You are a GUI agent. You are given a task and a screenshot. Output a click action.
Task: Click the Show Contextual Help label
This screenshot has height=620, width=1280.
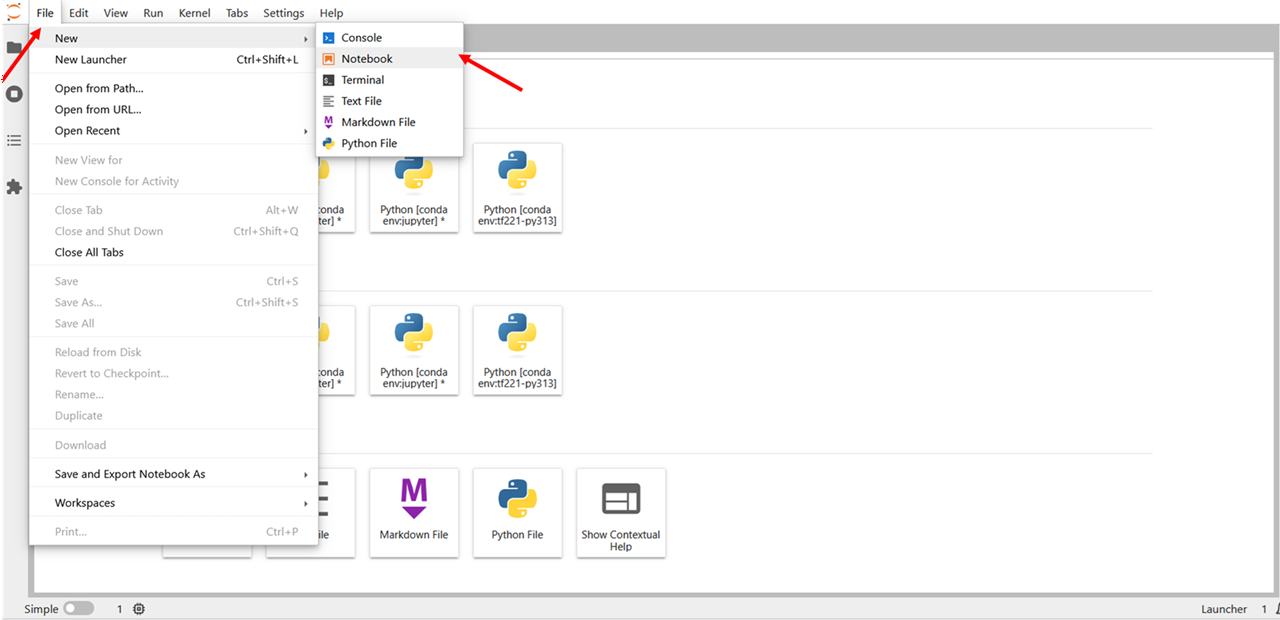coord(621,541)
